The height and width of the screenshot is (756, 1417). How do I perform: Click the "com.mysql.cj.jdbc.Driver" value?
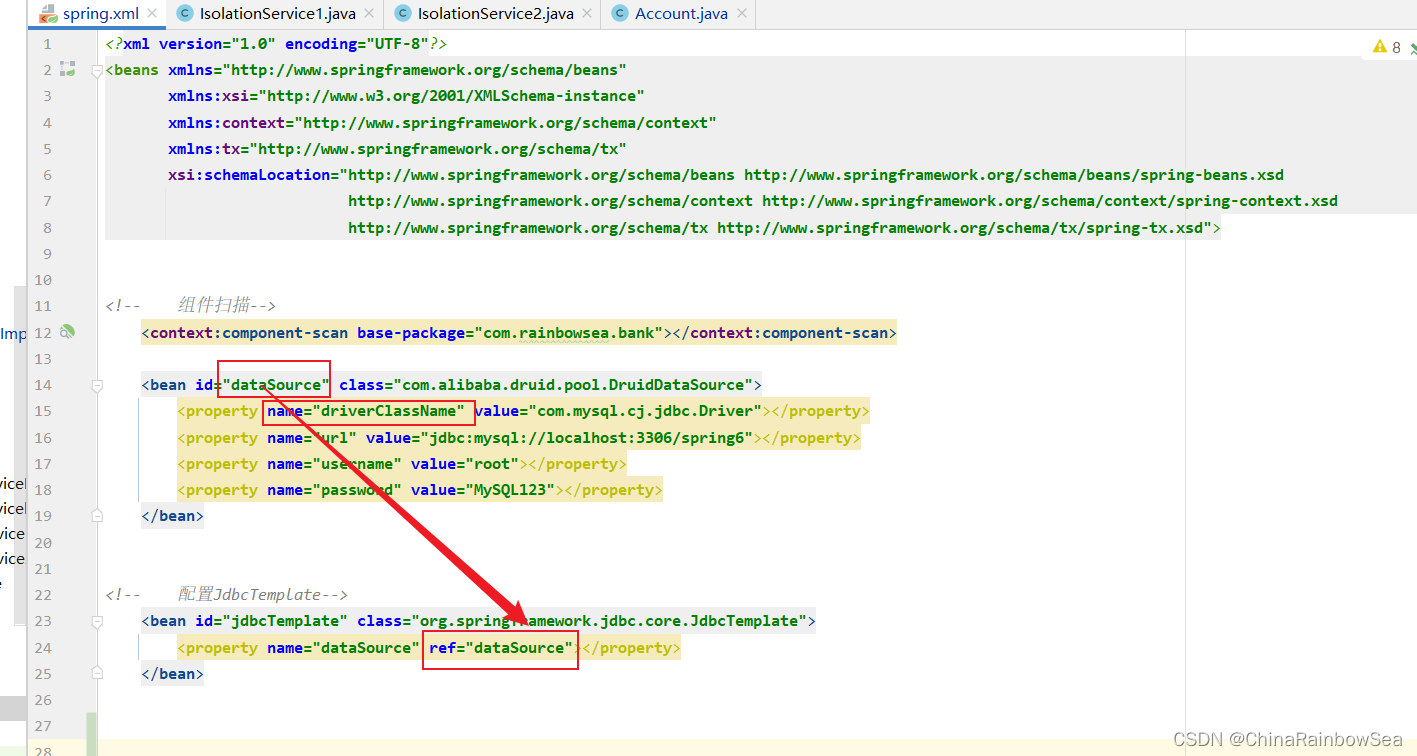(645, 411)
